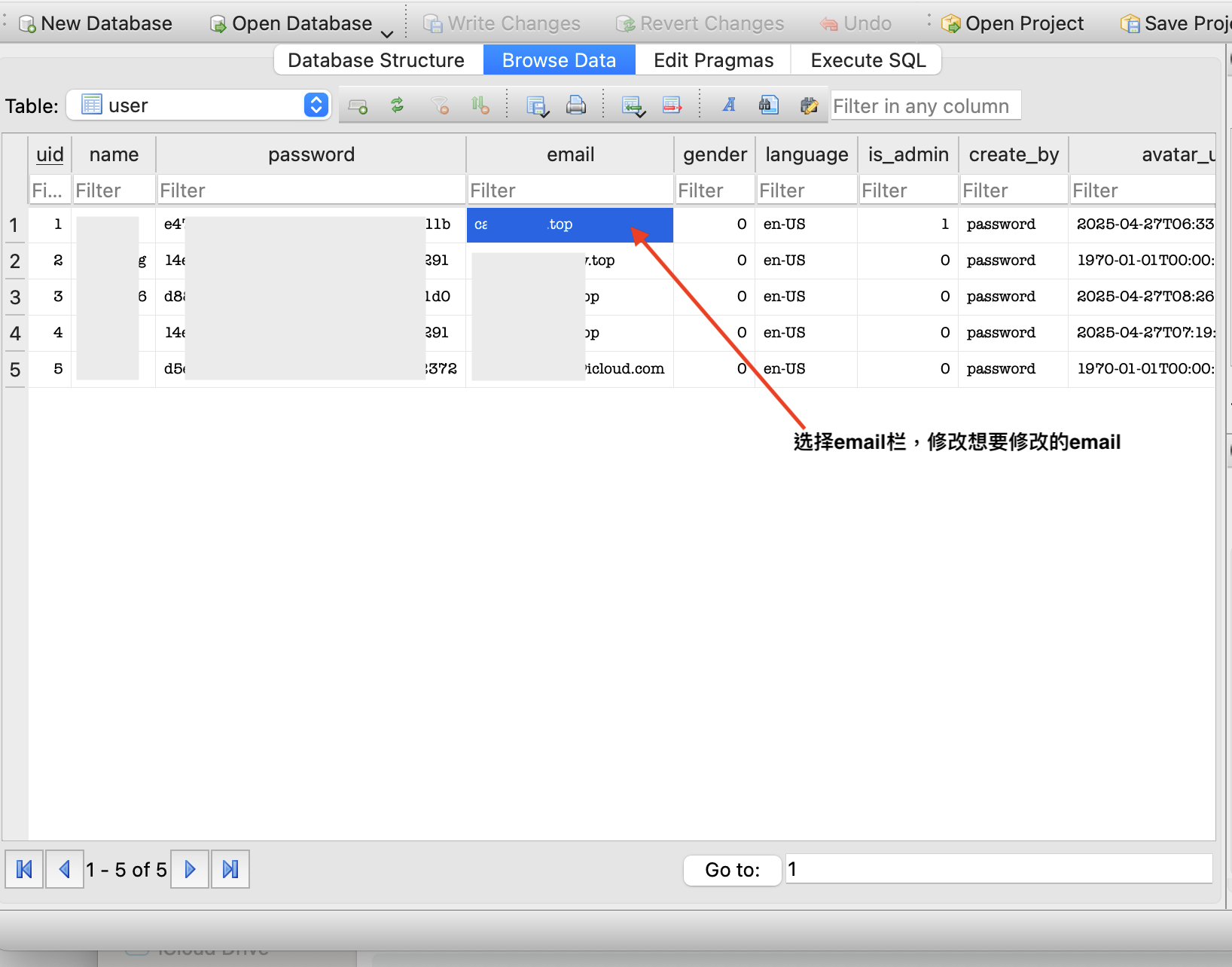Insert a new record into the user table

[358, 105]
